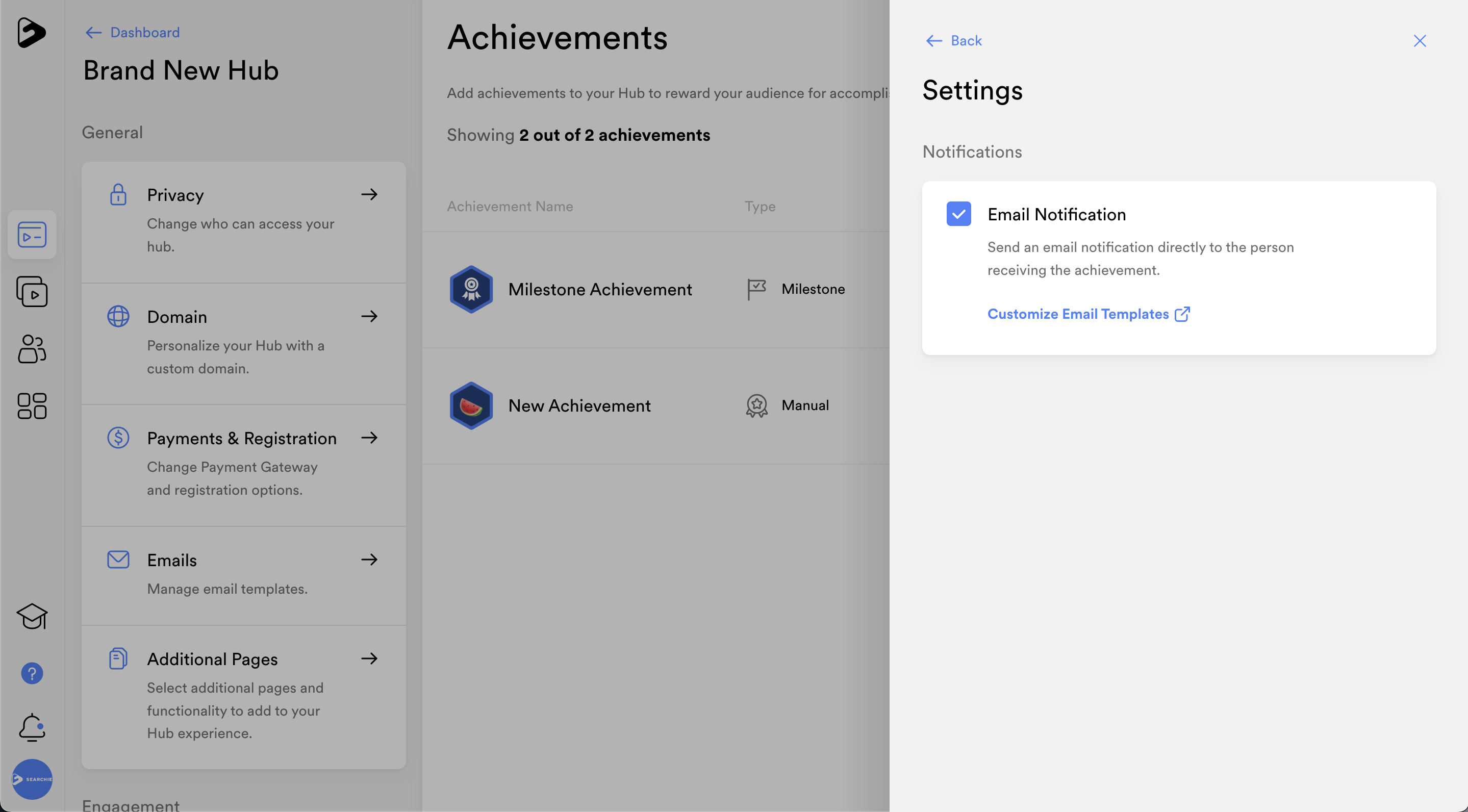Open the help question mark icon
The image size is (1468, 812).
32,674
